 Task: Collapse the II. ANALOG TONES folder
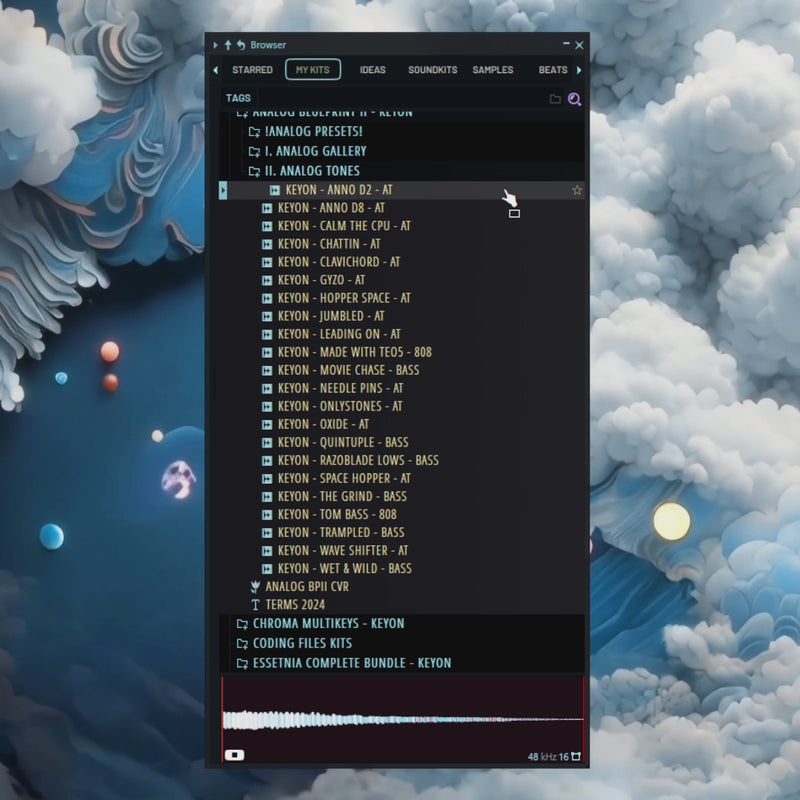311,171
